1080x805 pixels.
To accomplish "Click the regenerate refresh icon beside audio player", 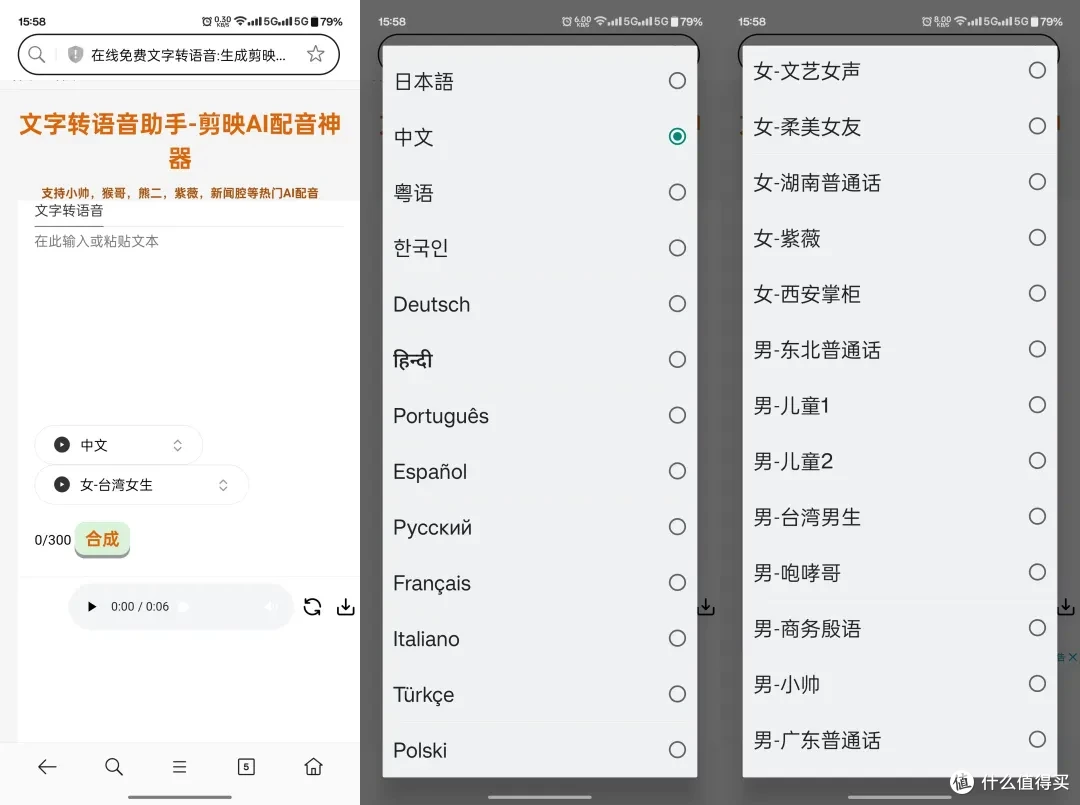I will (312, 607).
